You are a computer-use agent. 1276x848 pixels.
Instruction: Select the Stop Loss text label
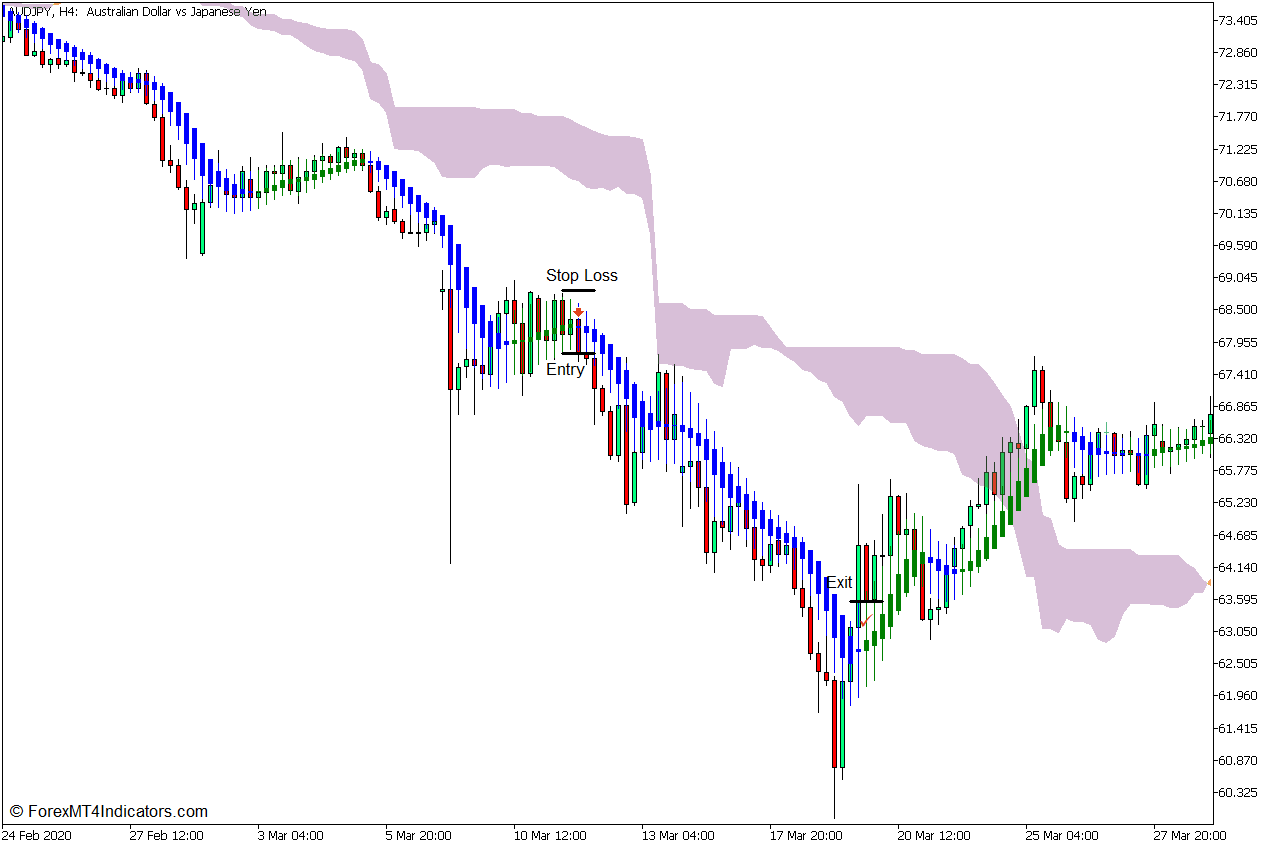pos(581,275)
